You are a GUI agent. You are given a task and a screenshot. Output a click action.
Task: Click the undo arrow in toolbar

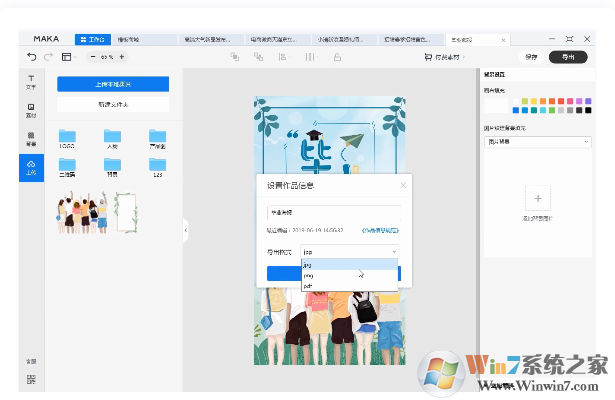[x=32, y=57]
